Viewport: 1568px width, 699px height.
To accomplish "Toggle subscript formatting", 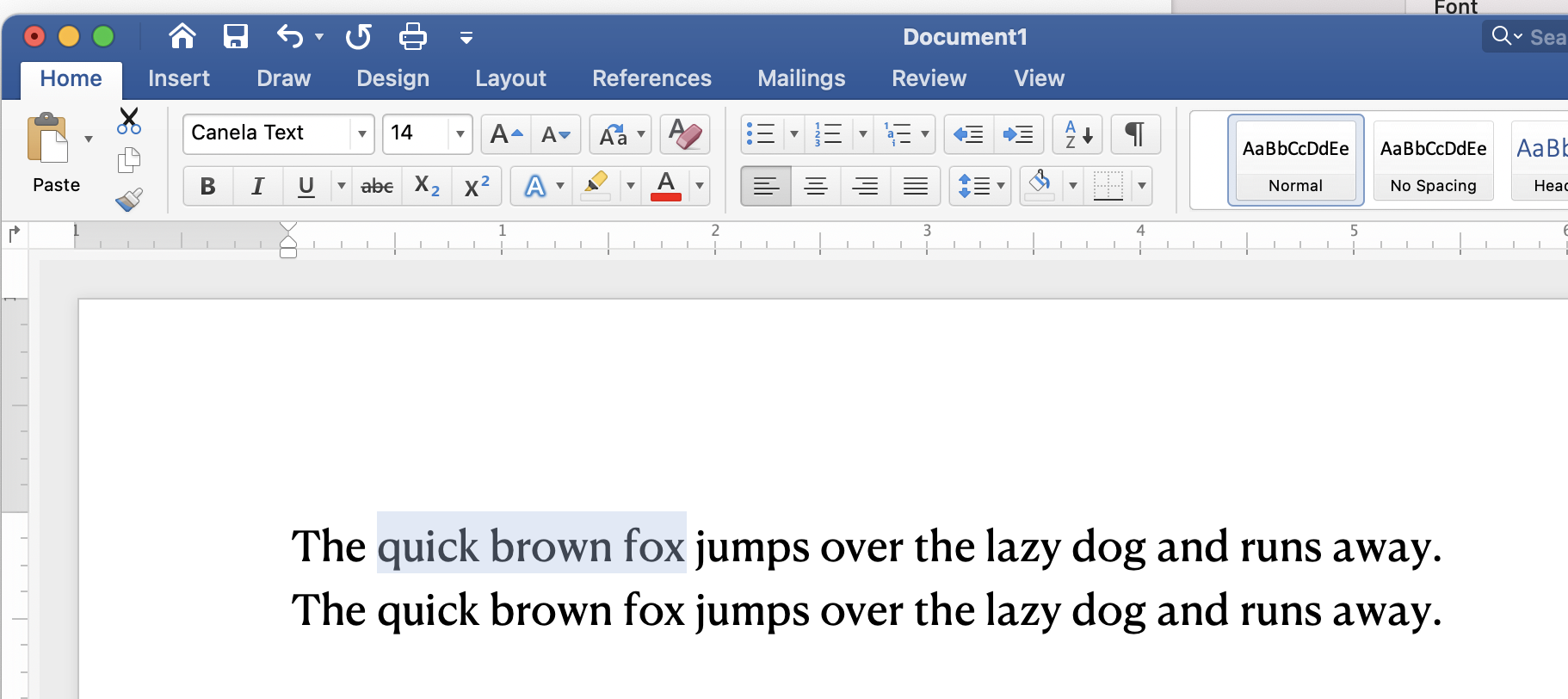I will (x=427, y=186).
